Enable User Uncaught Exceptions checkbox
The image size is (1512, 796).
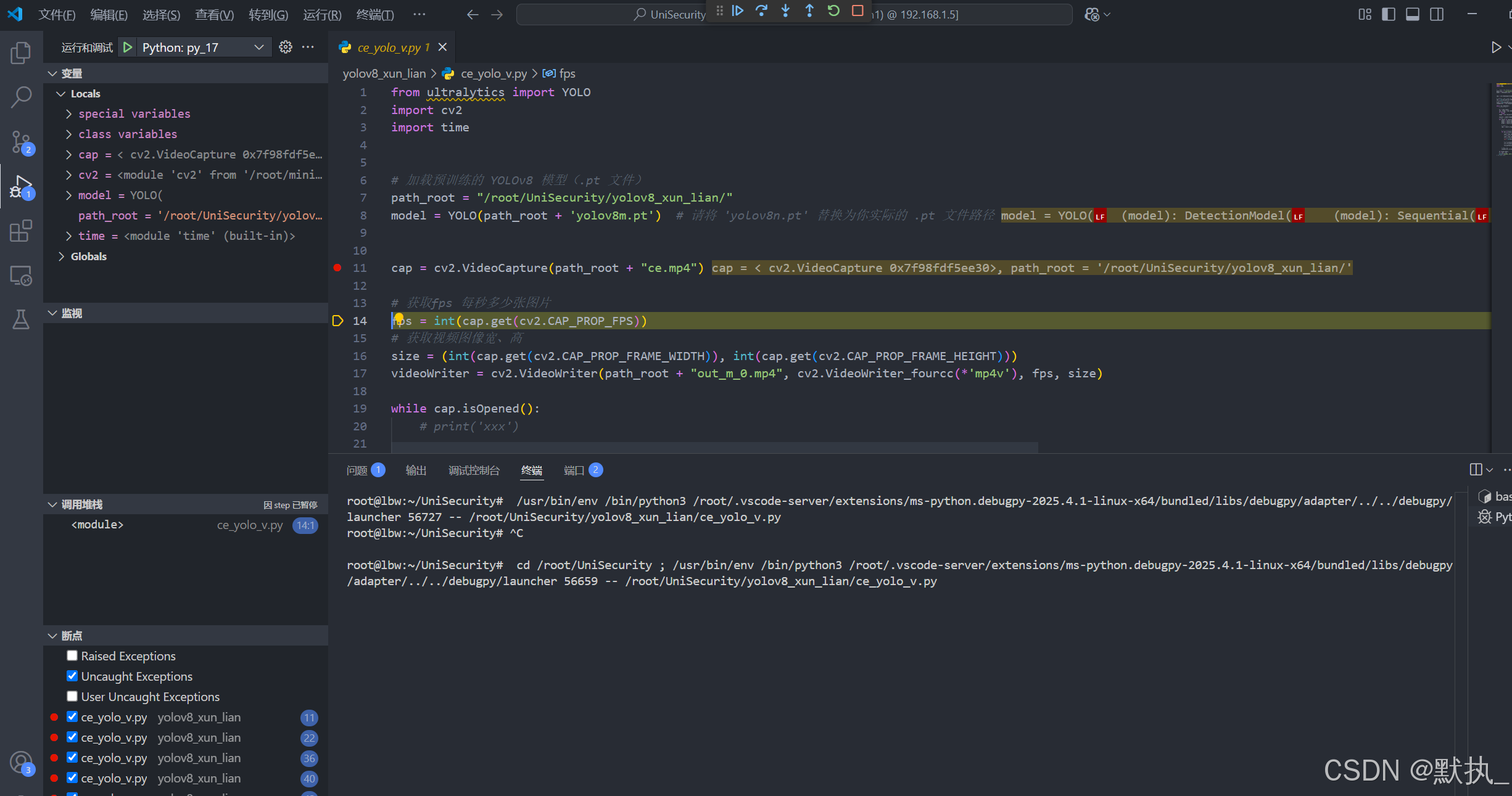pyautogui.click(x=72, y=696)
